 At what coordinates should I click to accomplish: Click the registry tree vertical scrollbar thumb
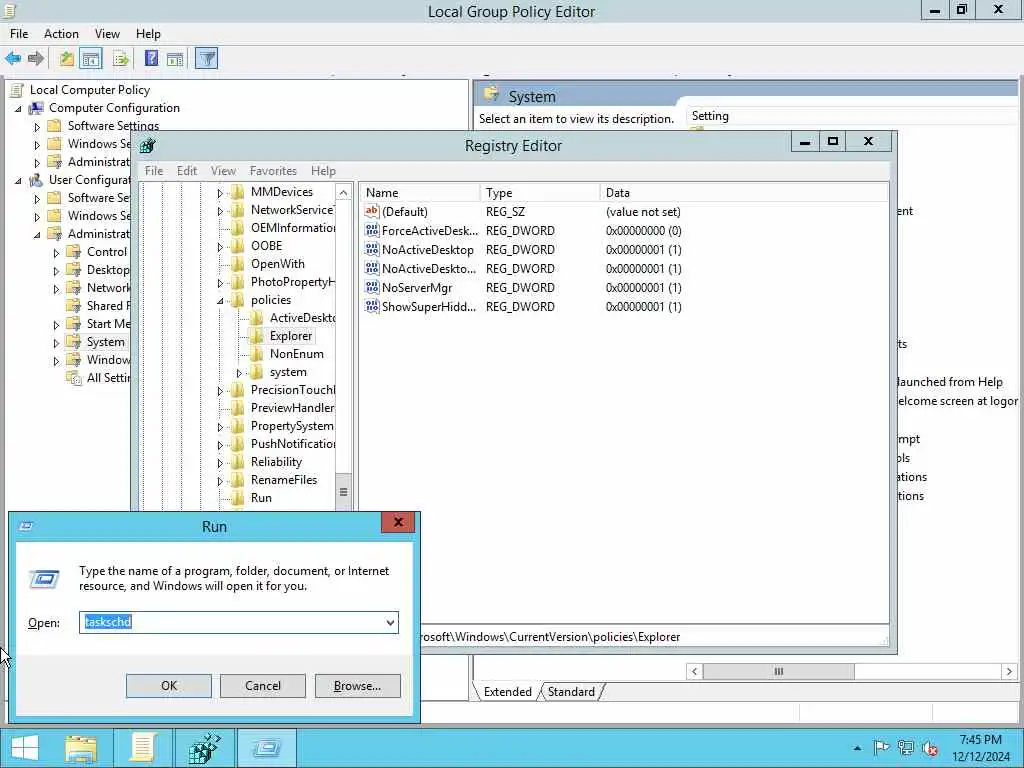[x=344, y=492]
